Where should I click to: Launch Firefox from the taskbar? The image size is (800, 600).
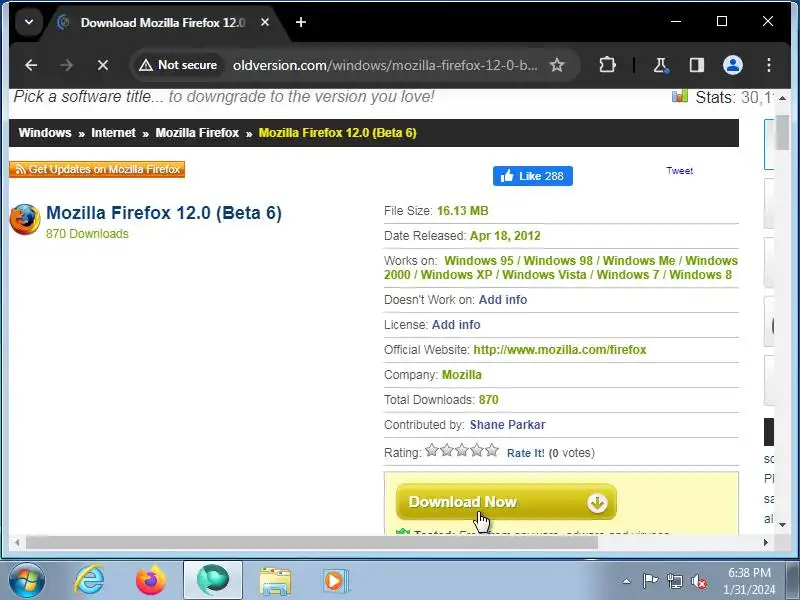tap(151, 581)
